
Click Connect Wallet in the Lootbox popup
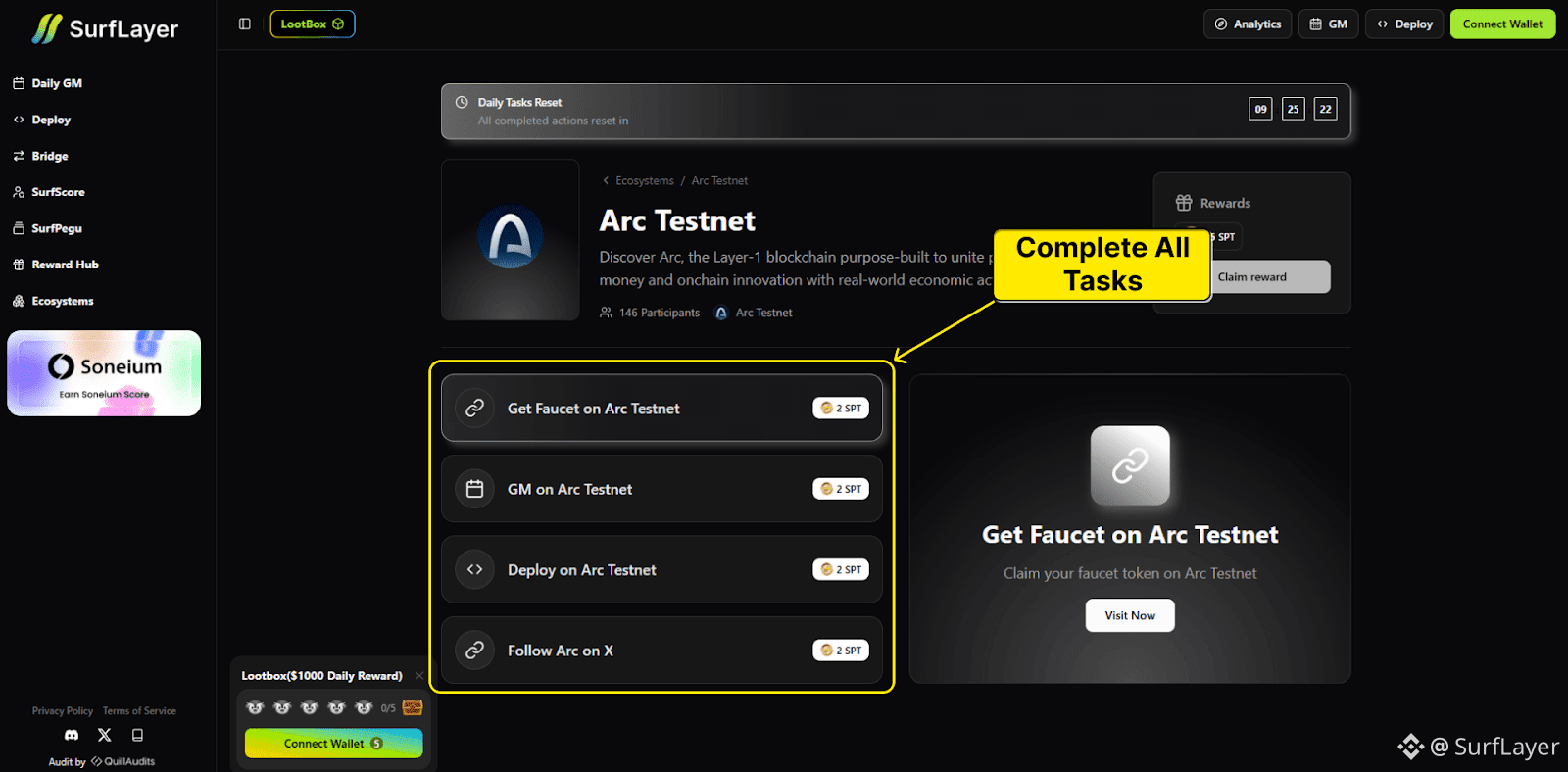tap(333, 744)
